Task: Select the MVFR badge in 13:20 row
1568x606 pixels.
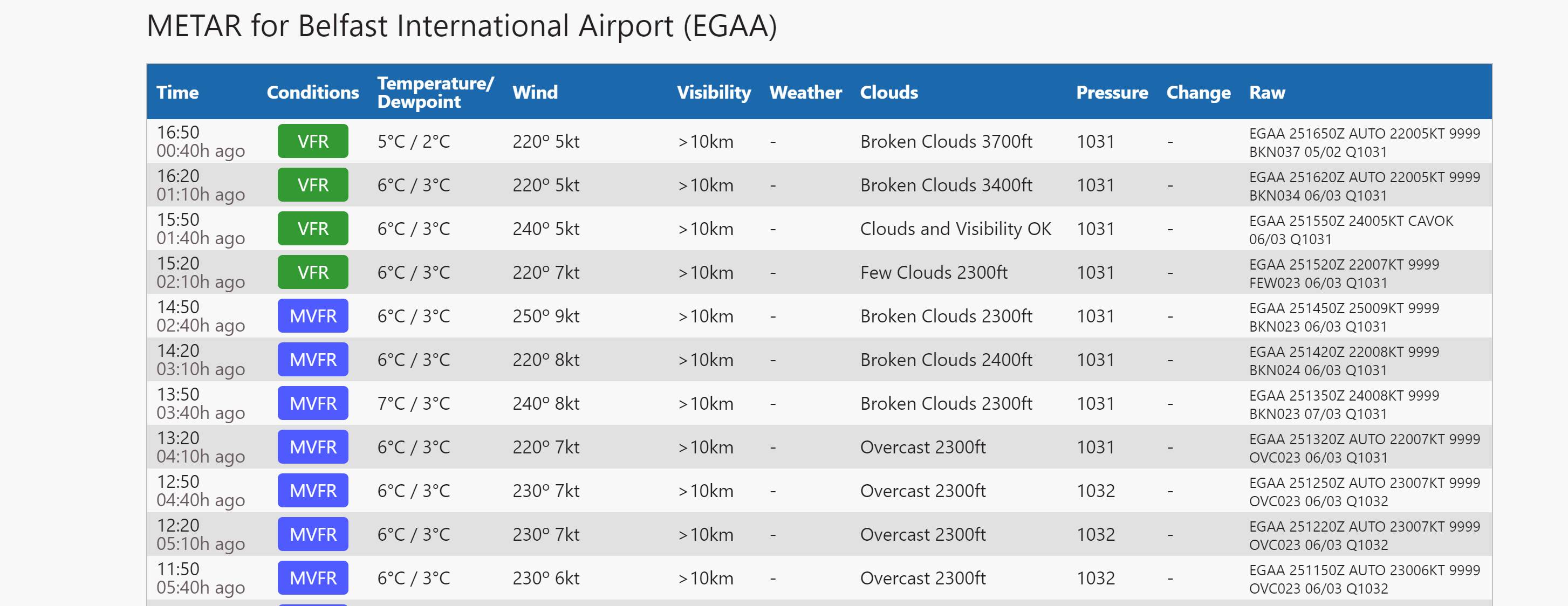Action: [x=313, y=447]
